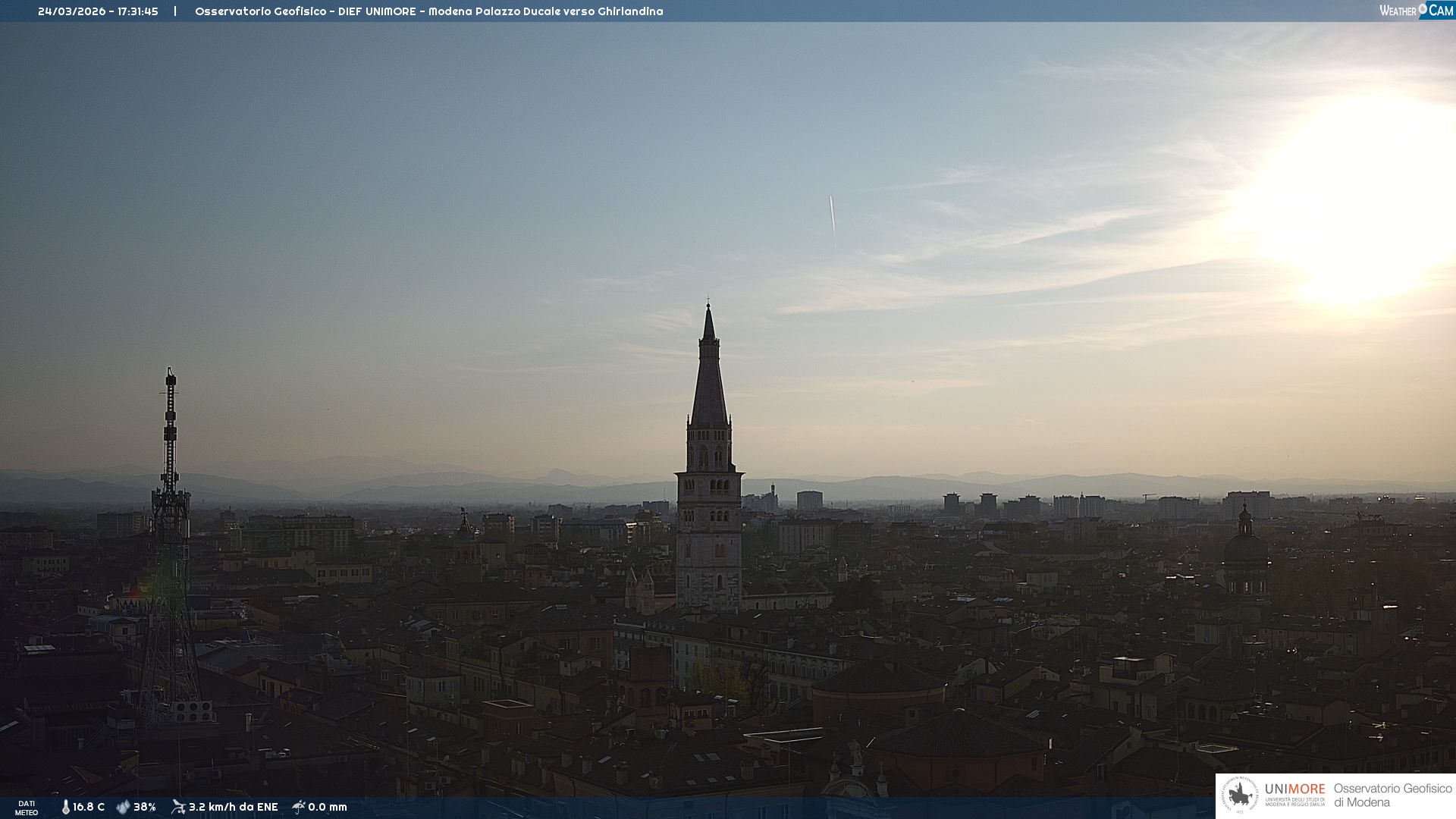Click the UNIMORE university crest emblem
Screen dimensions: 1456x819
(x=1240, y=795)
